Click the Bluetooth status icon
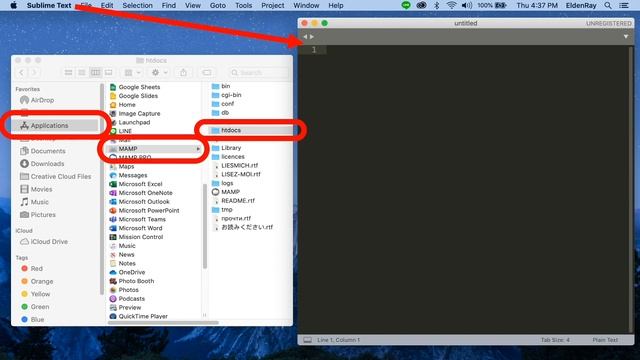 pyautogui.click(x=436, y=5)
